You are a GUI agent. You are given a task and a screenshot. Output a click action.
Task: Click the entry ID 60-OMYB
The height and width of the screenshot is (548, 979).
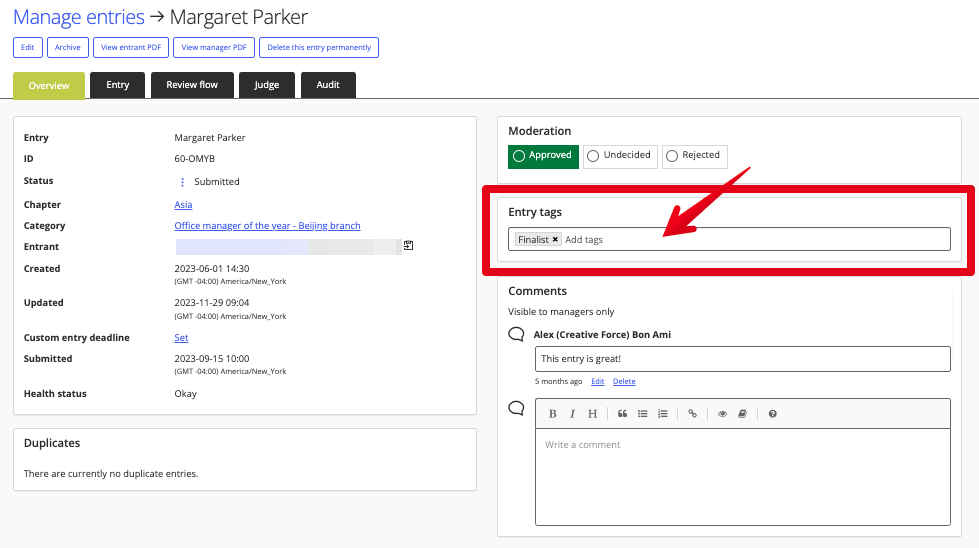(x=194, y=159)
